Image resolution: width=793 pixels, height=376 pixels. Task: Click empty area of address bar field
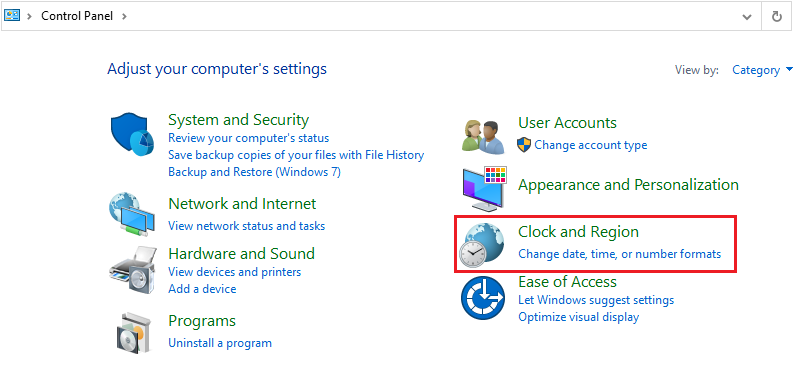click(430, 16)
